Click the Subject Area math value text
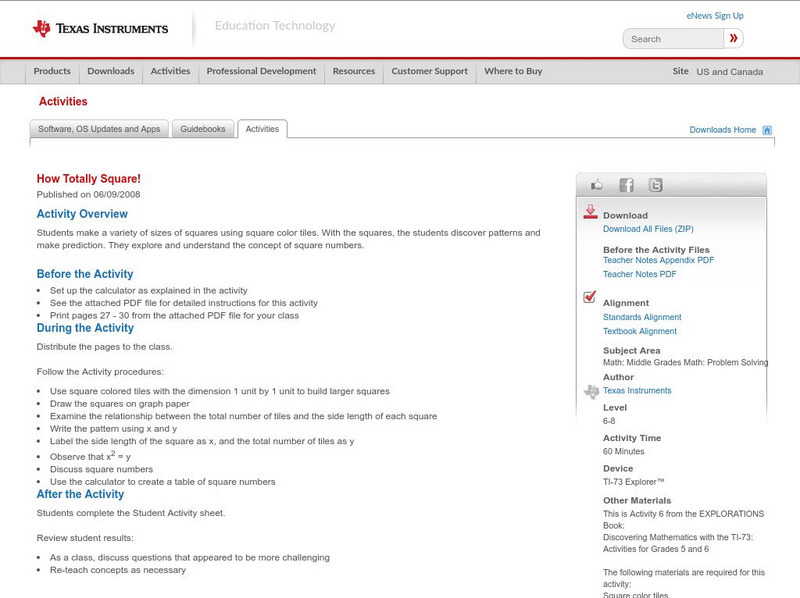Viewport: 800px width, 598px height. (x=685, y=362)
